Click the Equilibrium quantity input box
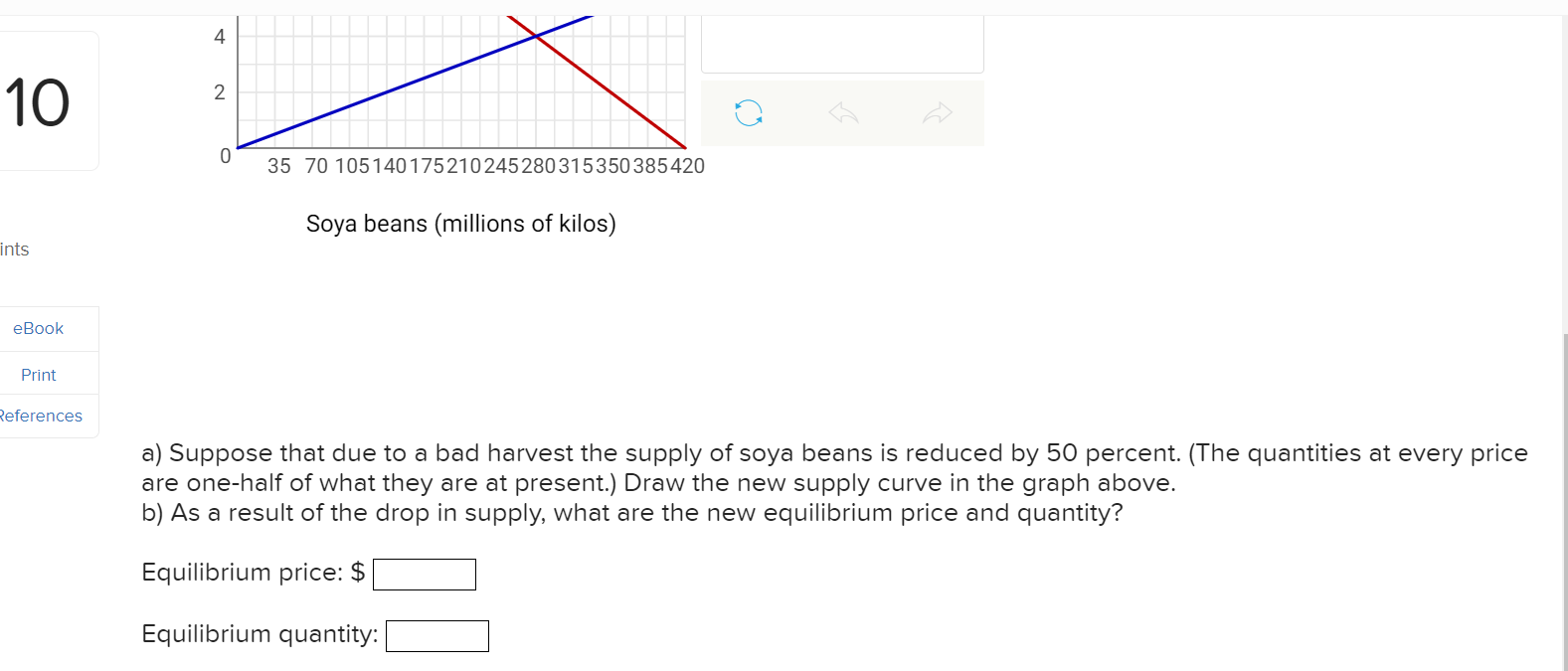The width and height of the screenshot is (1568, 671). coord(437,635)
